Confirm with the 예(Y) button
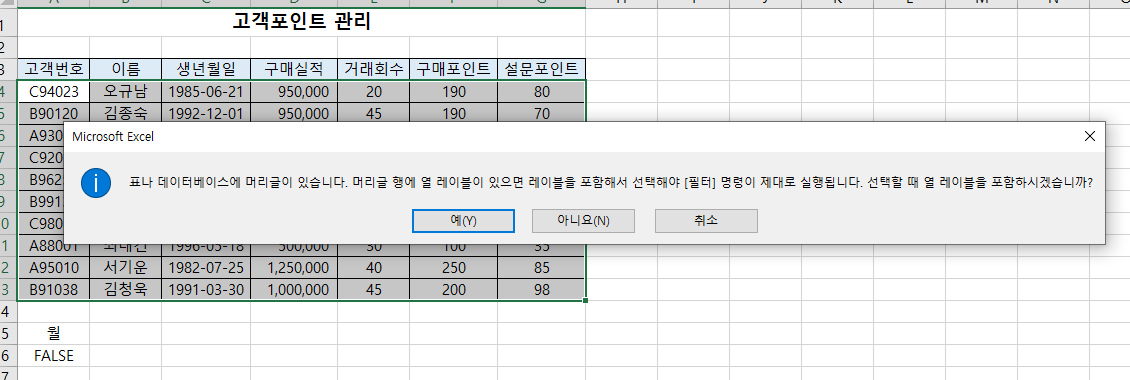 [463, 221]
